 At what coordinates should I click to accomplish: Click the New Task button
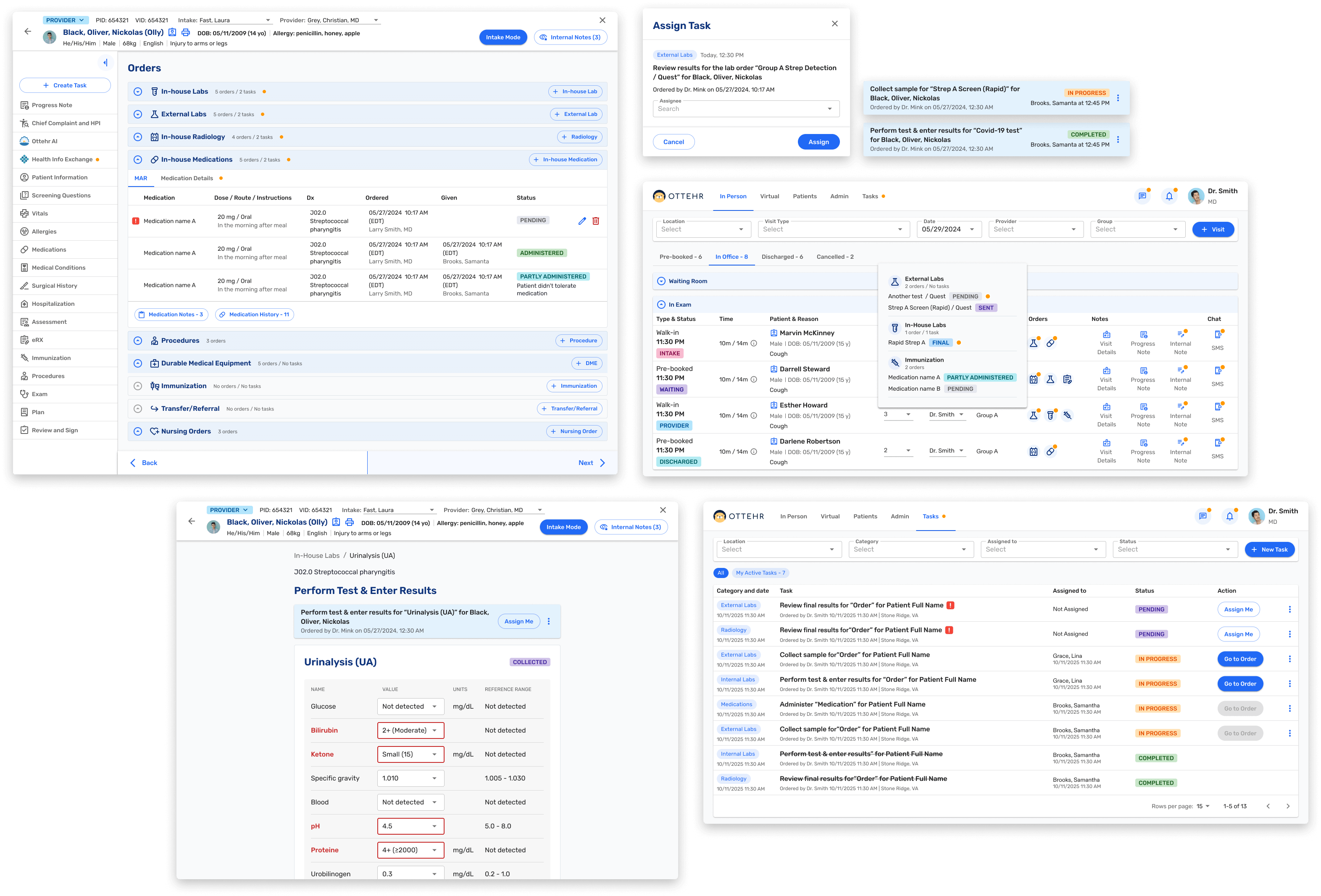(1269, 549)
